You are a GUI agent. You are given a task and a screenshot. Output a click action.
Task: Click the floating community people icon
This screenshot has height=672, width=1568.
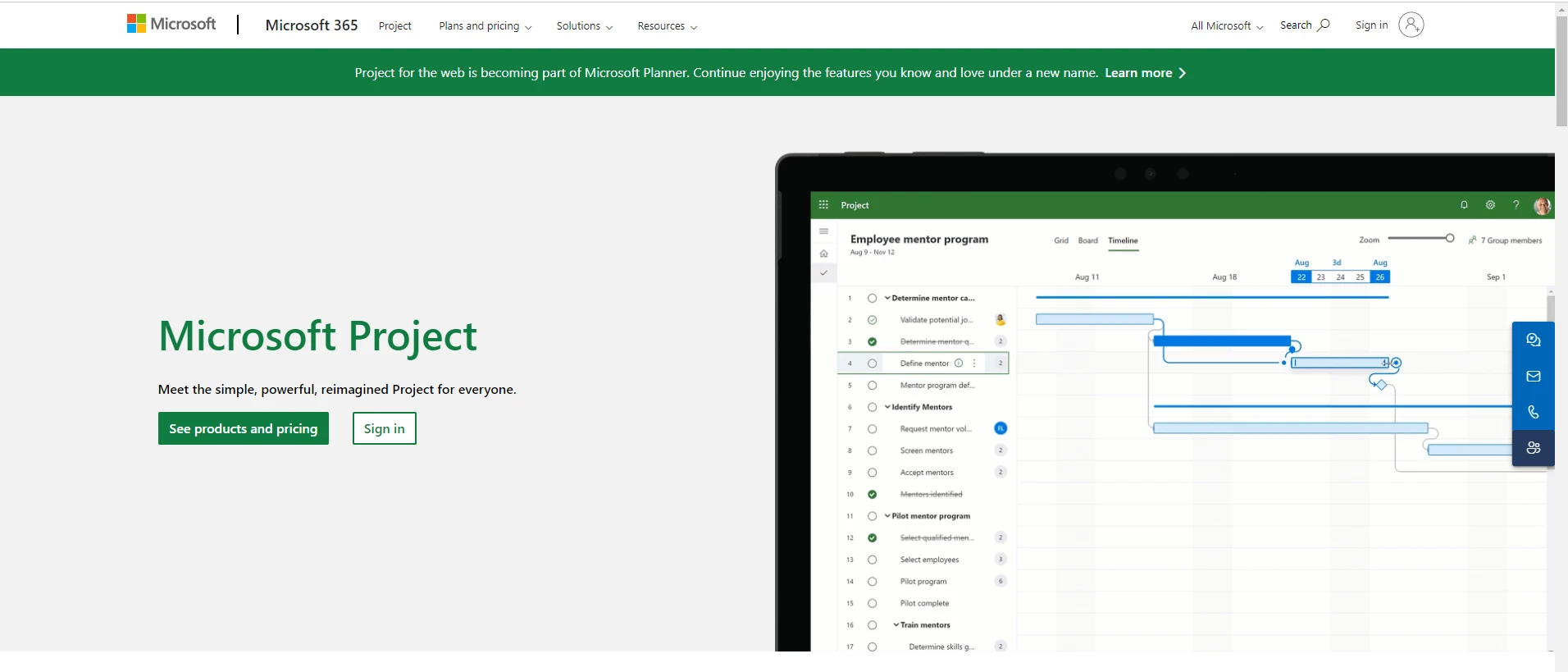click(x=1533, y=448)
